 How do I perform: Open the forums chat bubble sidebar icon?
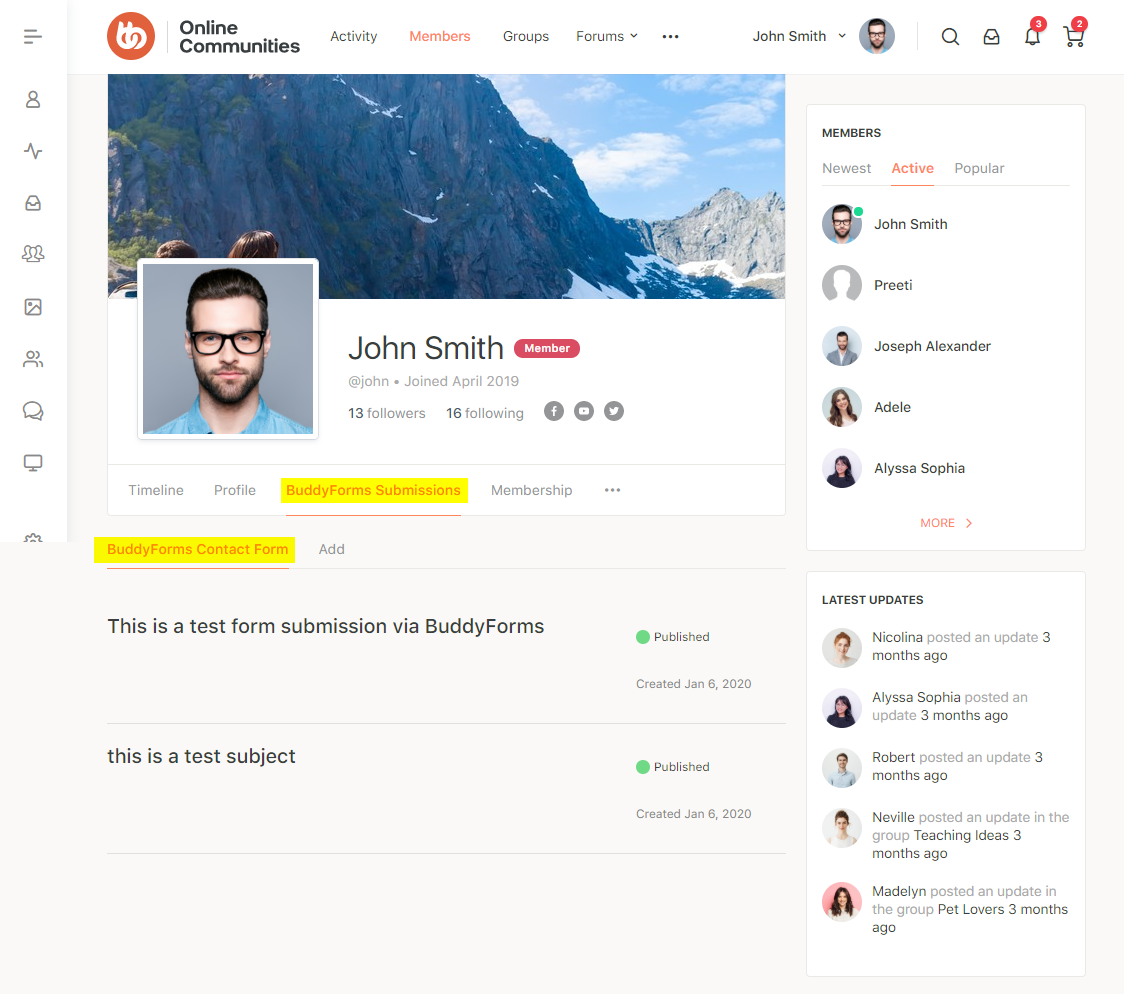[x=33, y=410]
